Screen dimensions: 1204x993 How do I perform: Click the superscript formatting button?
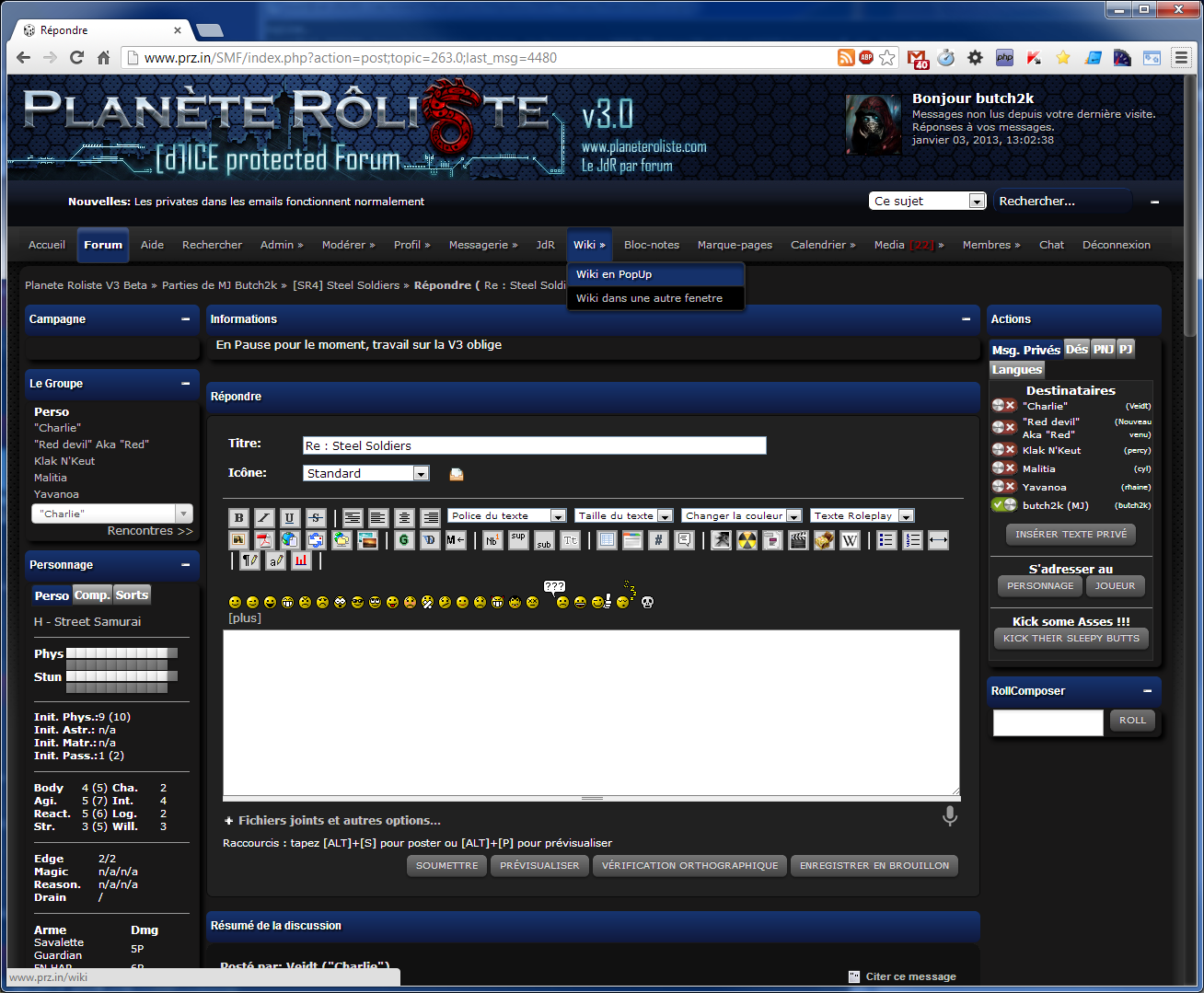(518, 539)
